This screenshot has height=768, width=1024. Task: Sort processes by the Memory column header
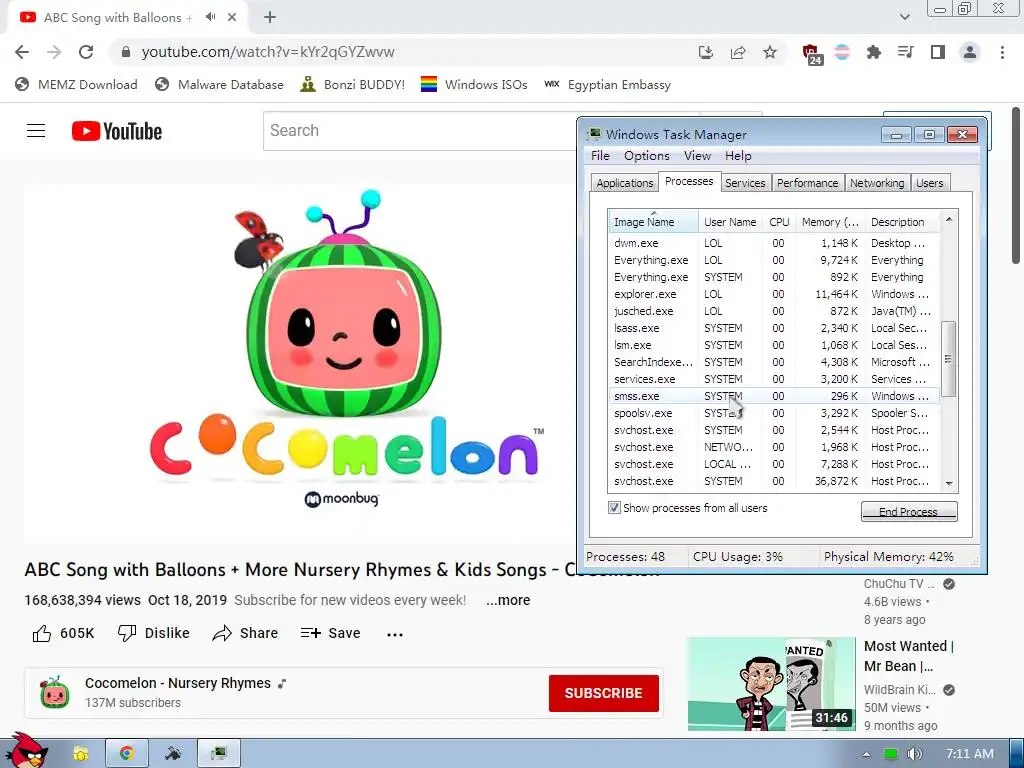(x=830, y=222)
